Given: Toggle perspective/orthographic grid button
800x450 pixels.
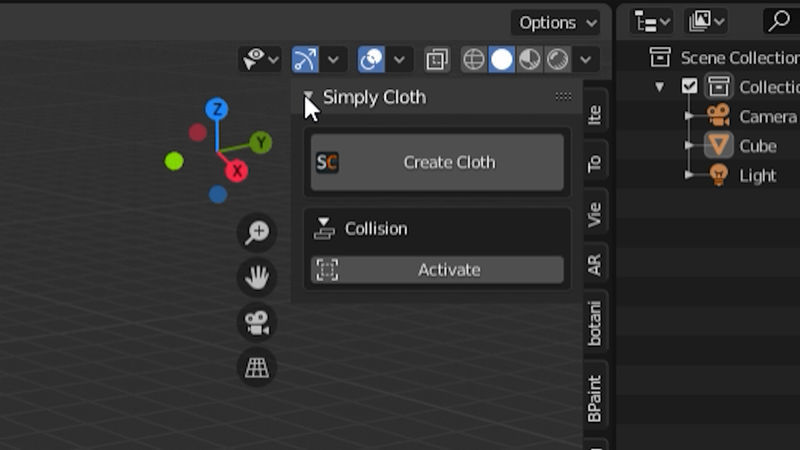Looking at the screenshot, I should [257, 367].
